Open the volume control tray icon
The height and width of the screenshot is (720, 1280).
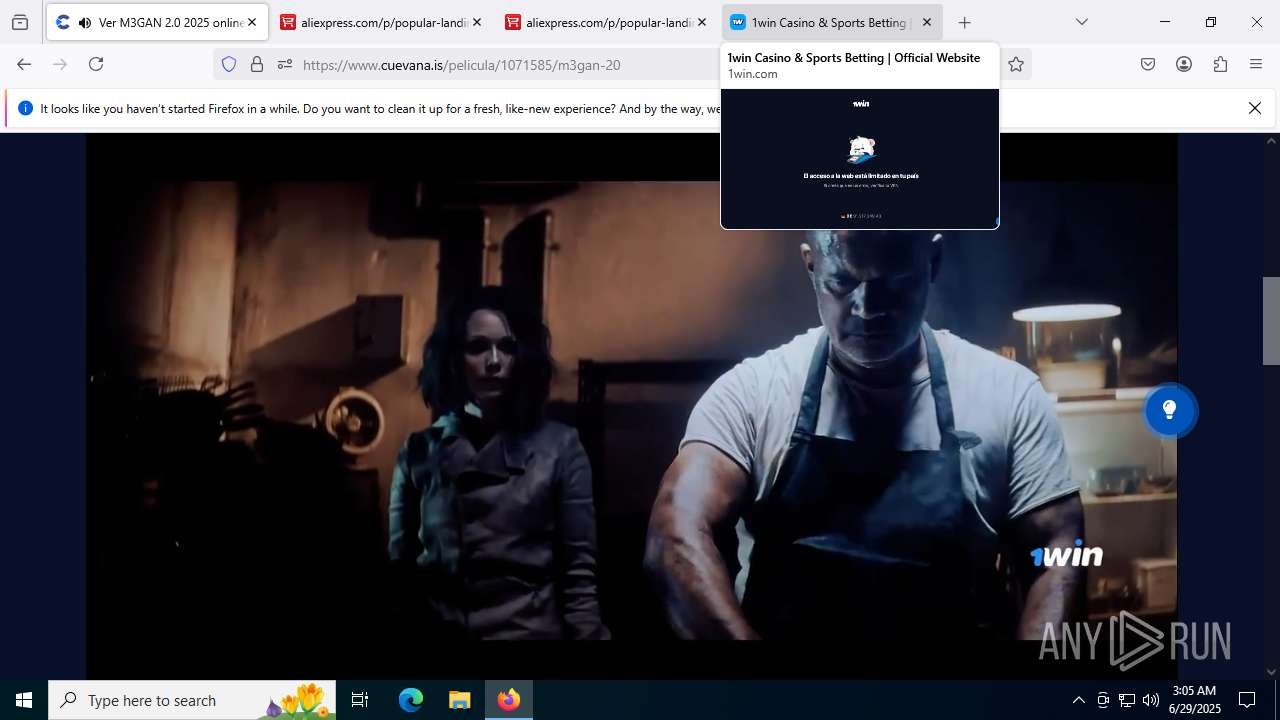point(1151,700)
